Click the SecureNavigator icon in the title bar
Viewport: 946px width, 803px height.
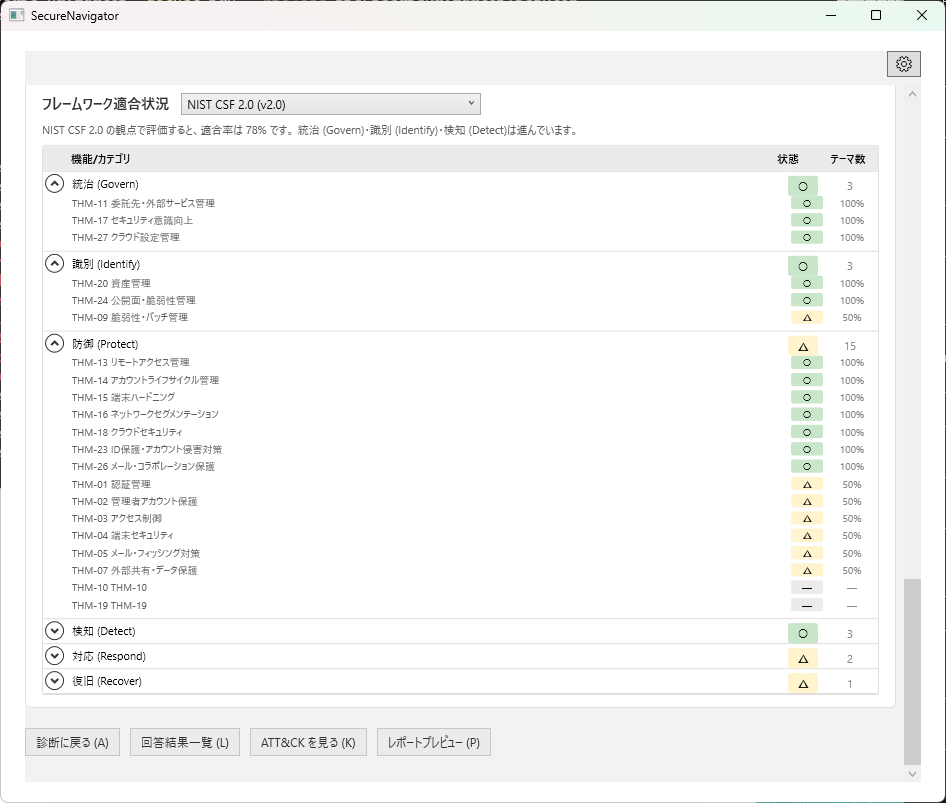pos(16,15)
